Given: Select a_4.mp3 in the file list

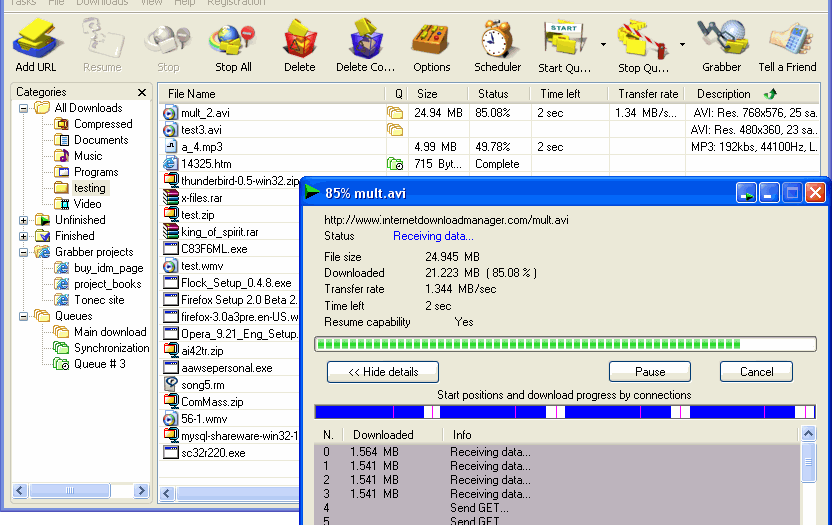Looking at the screenshot, I should point(202,147).
